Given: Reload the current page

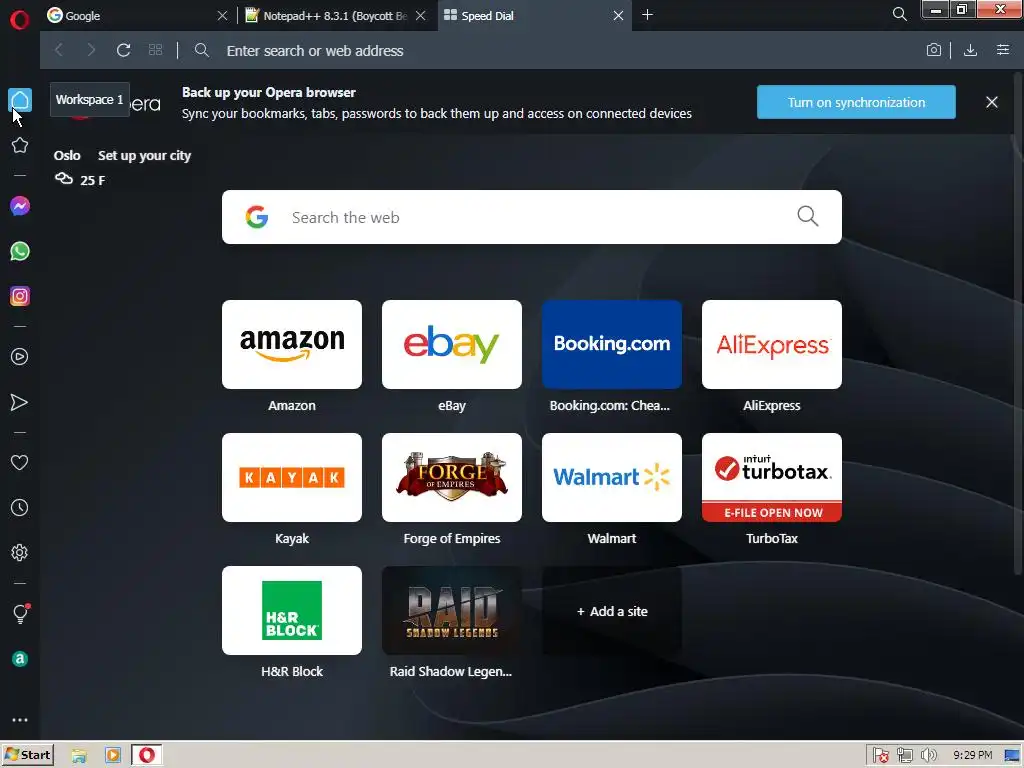Looking at the screenshot, I should (x=123, y=50).
